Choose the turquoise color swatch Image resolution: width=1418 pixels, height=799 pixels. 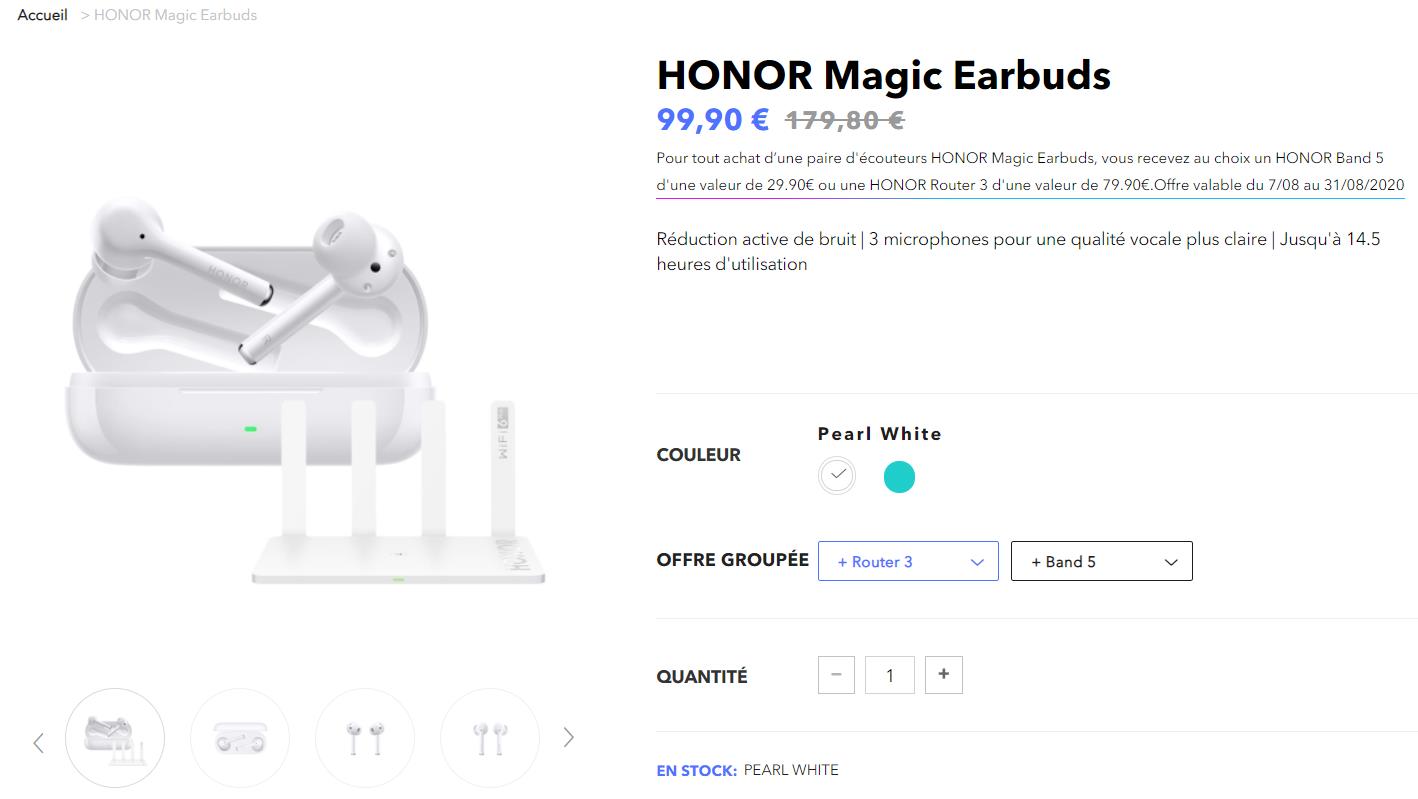click(x=899, y=477)
